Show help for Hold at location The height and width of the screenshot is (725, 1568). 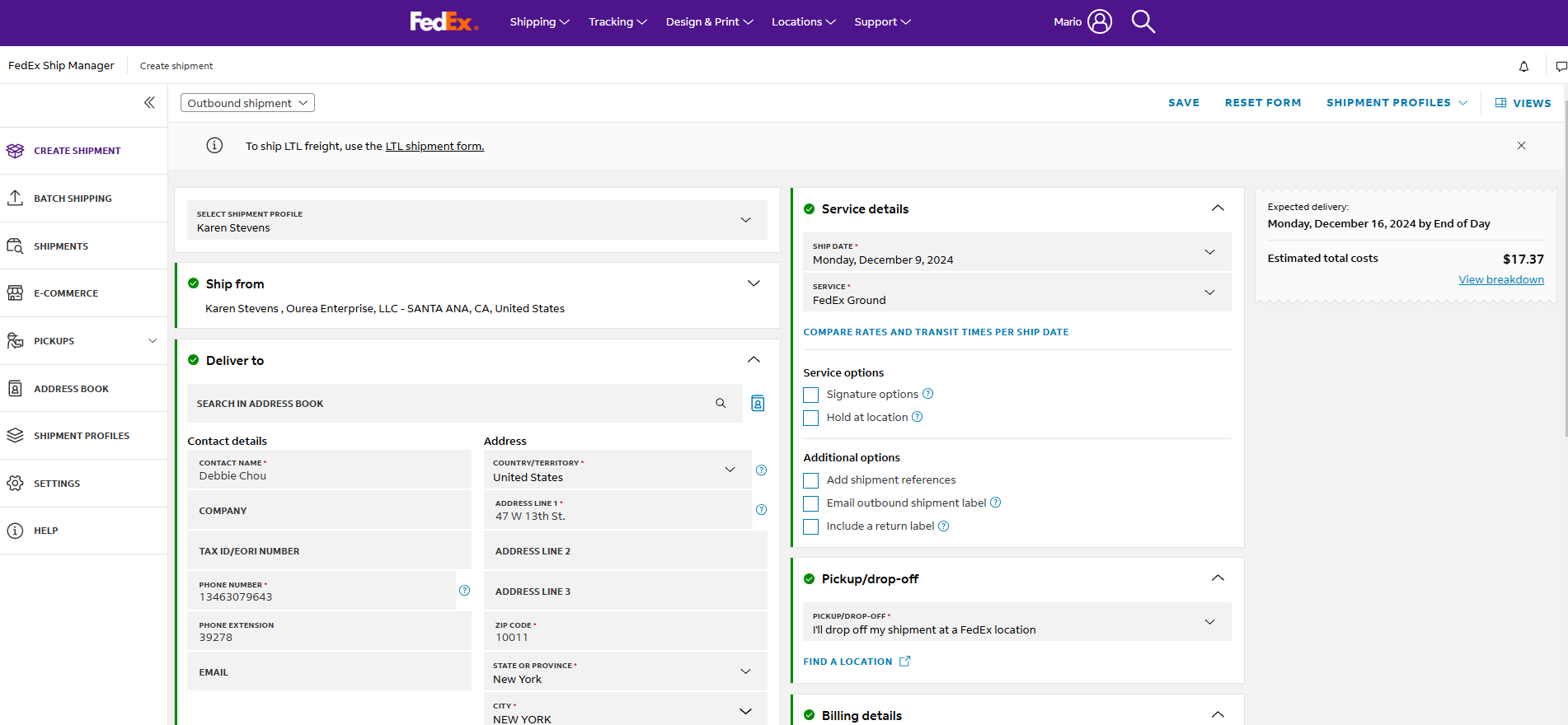918,417
